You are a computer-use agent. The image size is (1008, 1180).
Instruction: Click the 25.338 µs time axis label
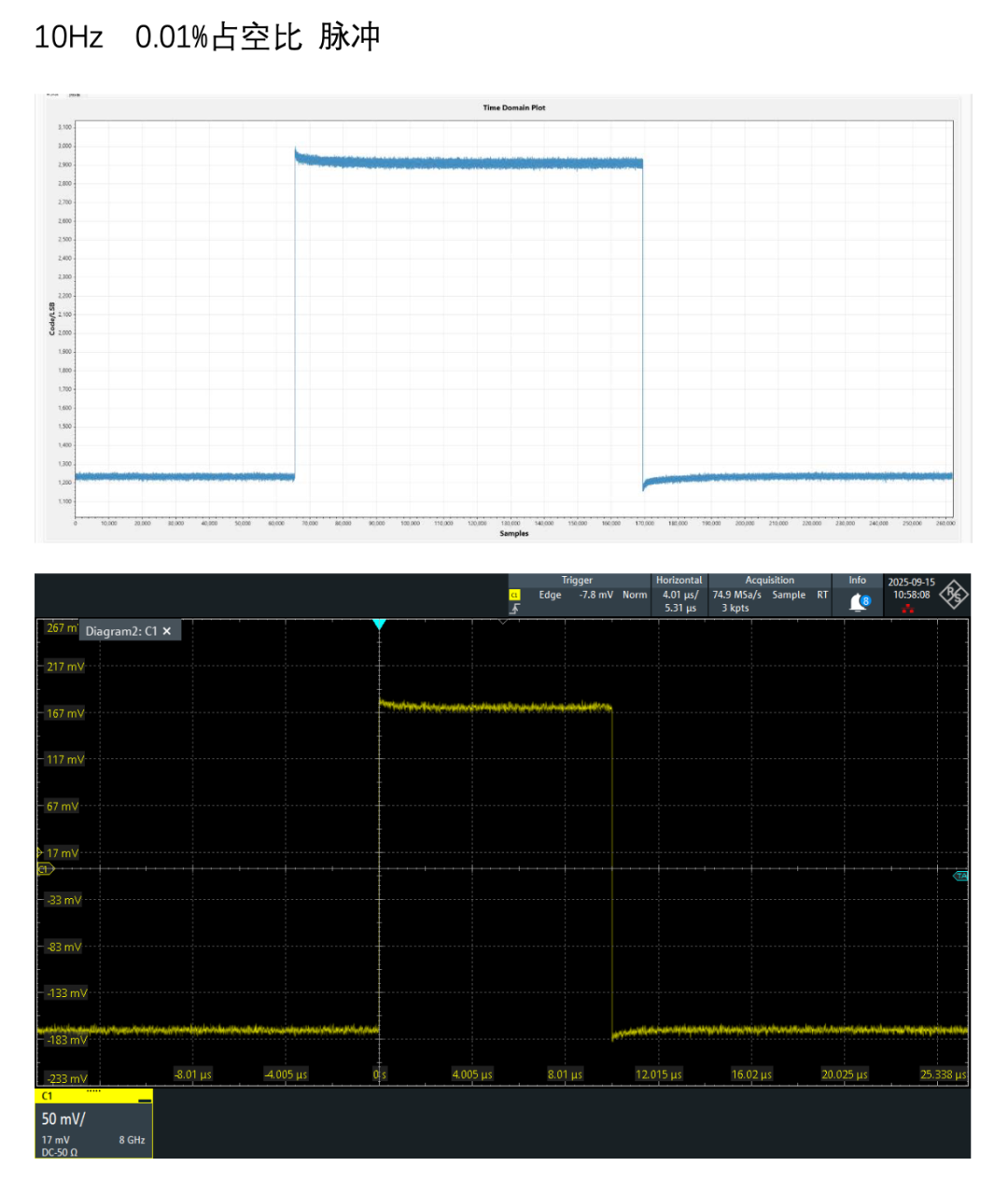point(943,1075)
